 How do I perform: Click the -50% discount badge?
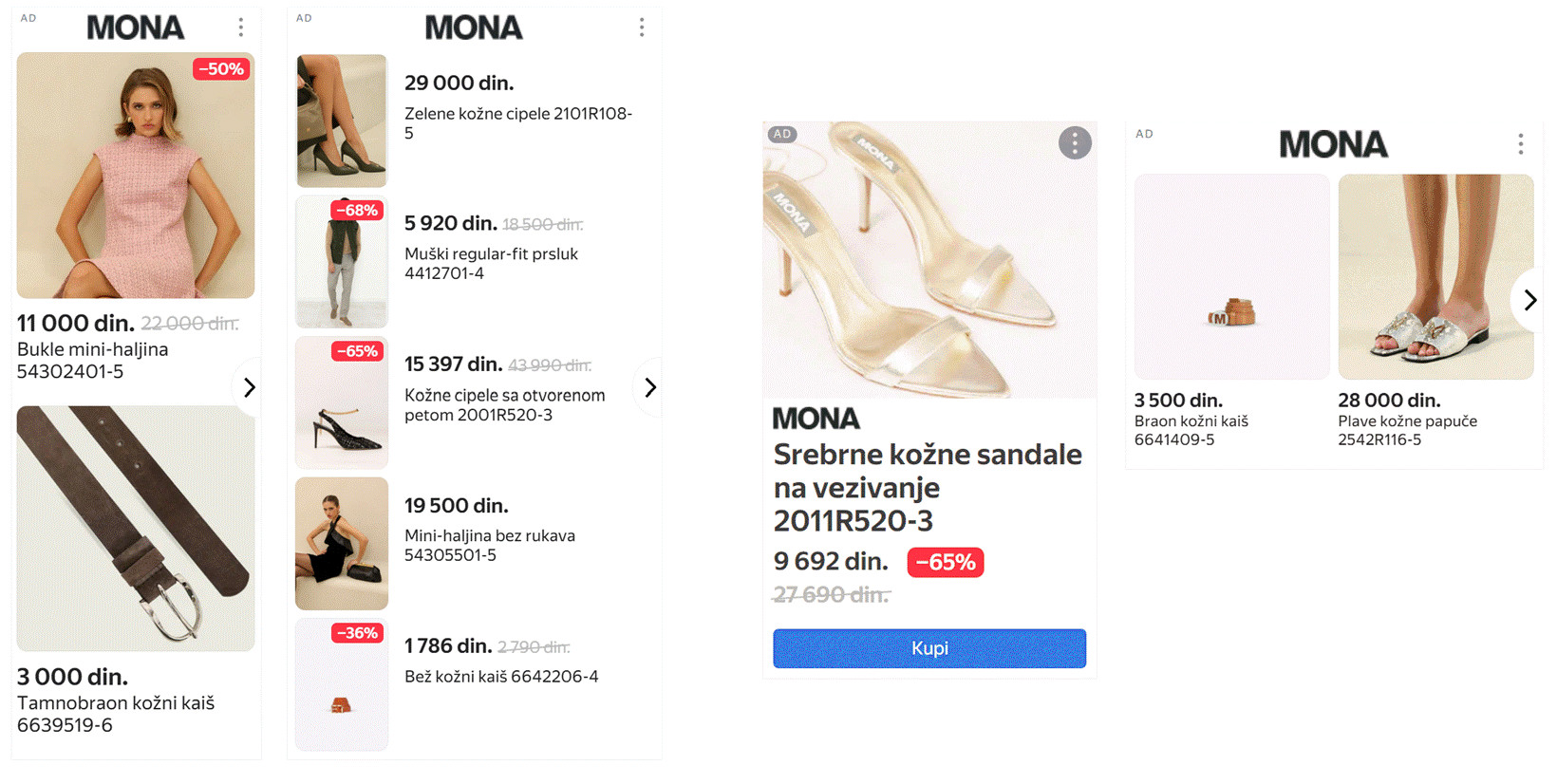tap(221, 69)
